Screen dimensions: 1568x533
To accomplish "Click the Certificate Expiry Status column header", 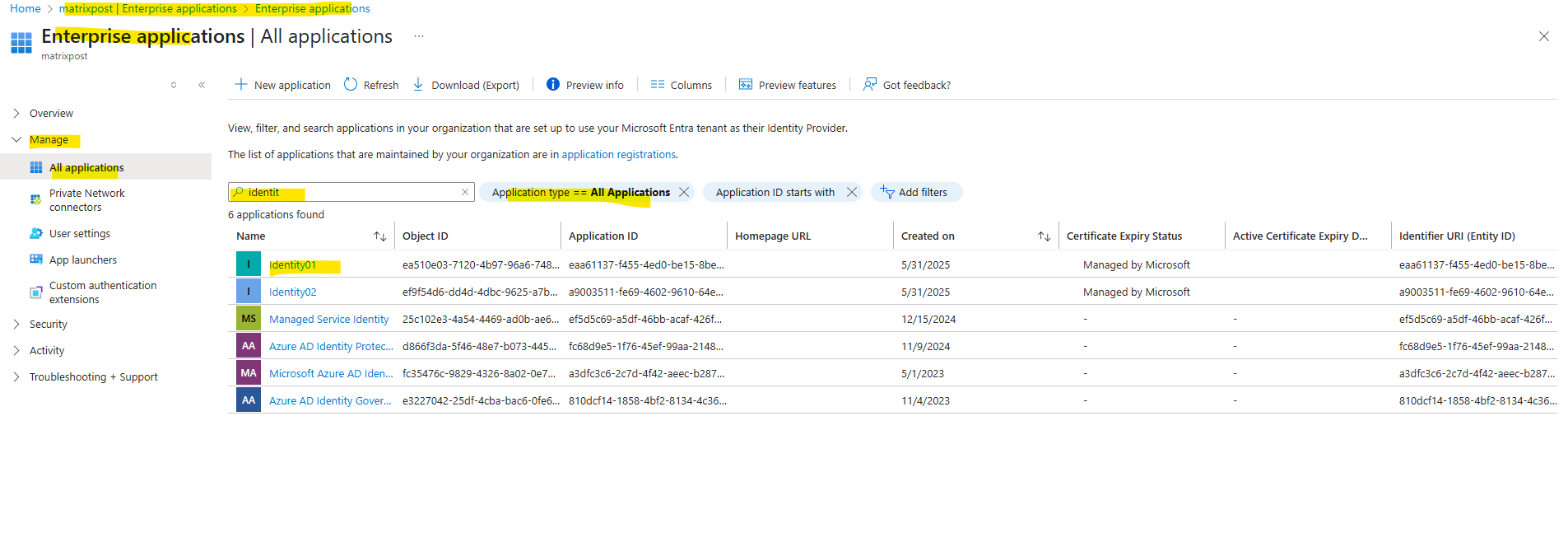I will 1124,236.
